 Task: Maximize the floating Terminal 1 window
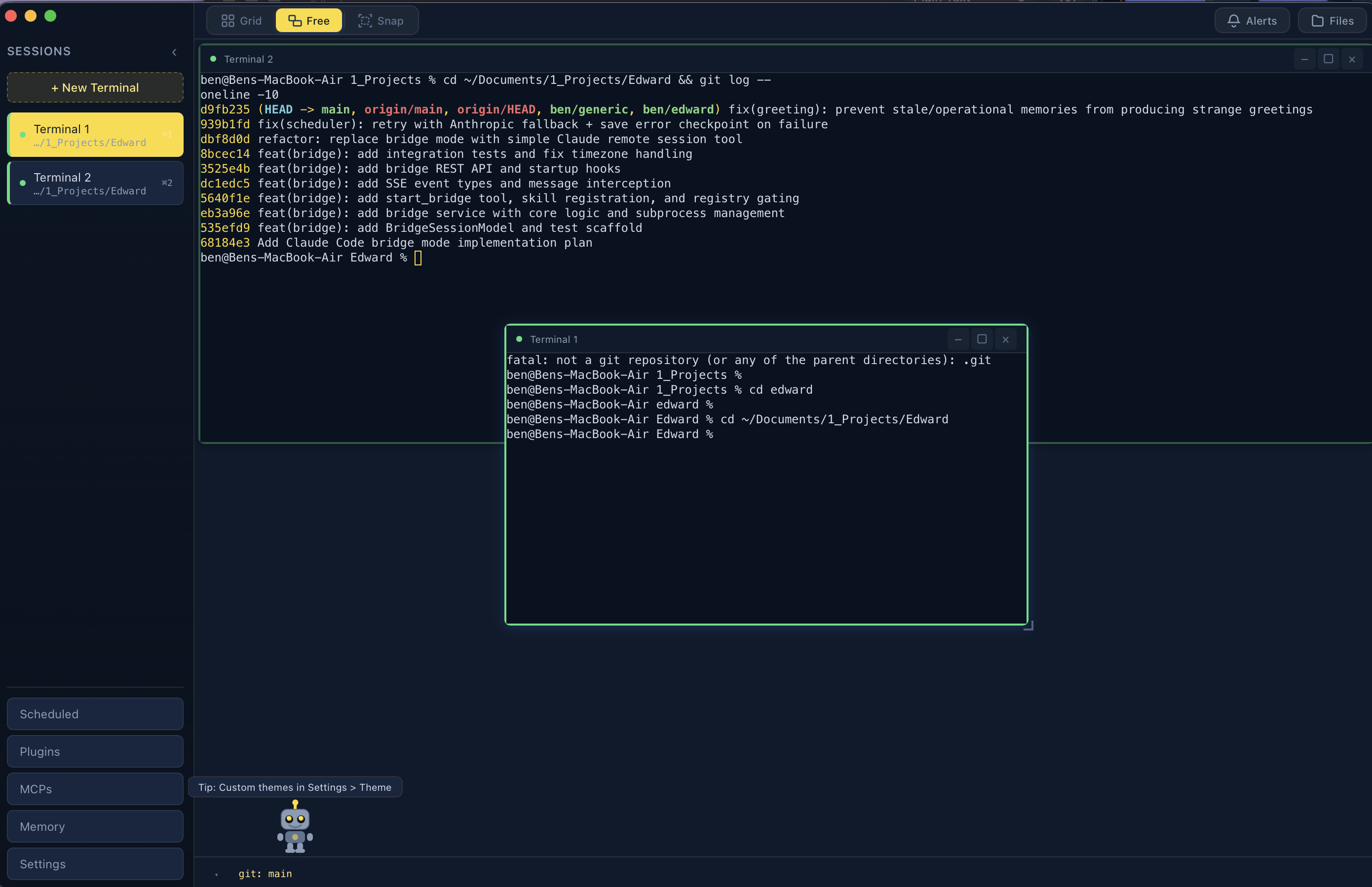[x=981, y=339]
